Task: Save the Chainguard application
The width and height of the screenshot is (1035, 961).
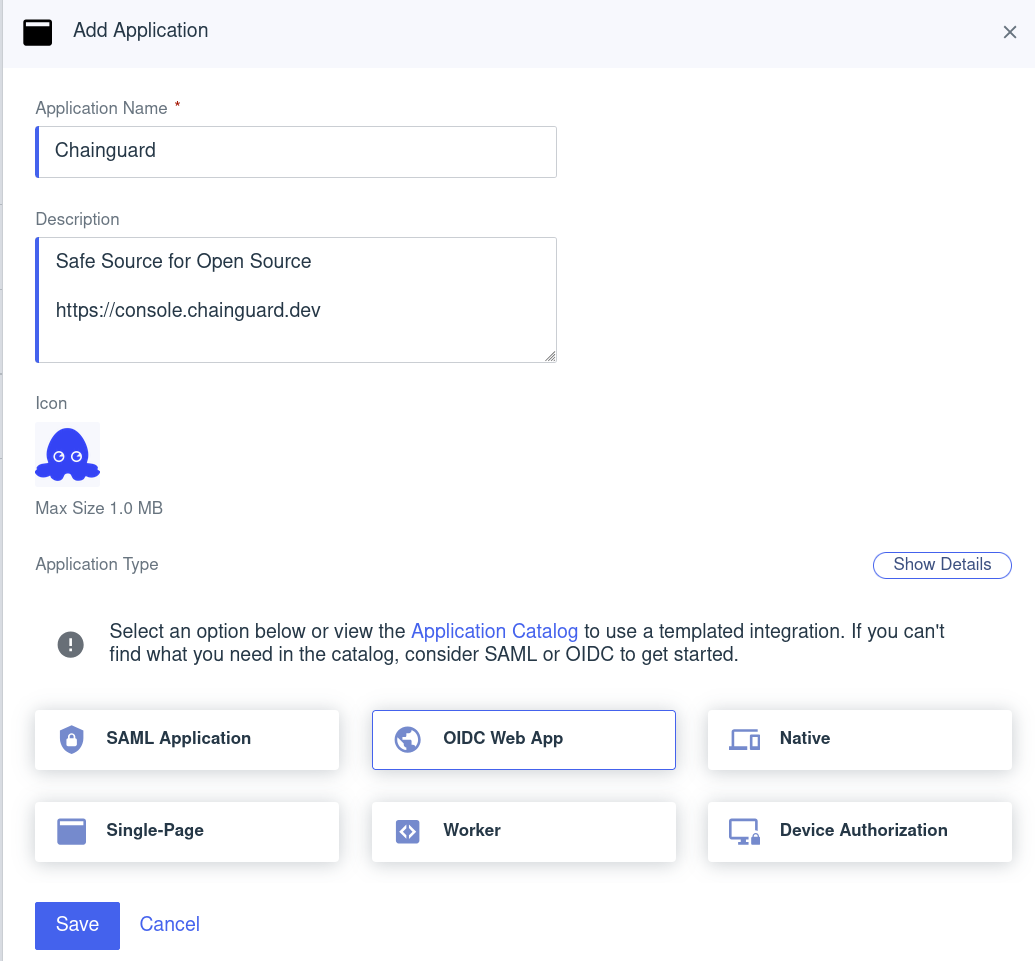Action: tap(77, 925)
